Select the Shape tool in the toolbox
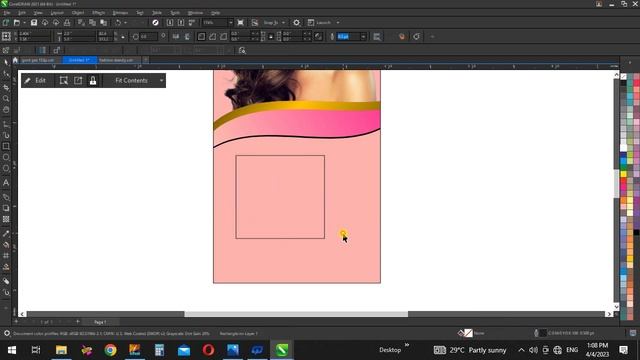This screenshot has height=360, width=640. pyautogui.click(x=6, y=74)
